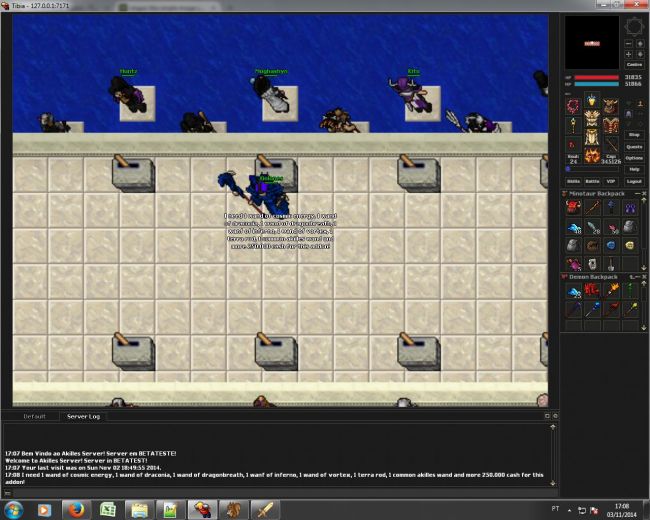Viewport: 650px width, 520px height.
Task: Toggle the stand-while-fighting mode icon
Action: coord(640,103)
